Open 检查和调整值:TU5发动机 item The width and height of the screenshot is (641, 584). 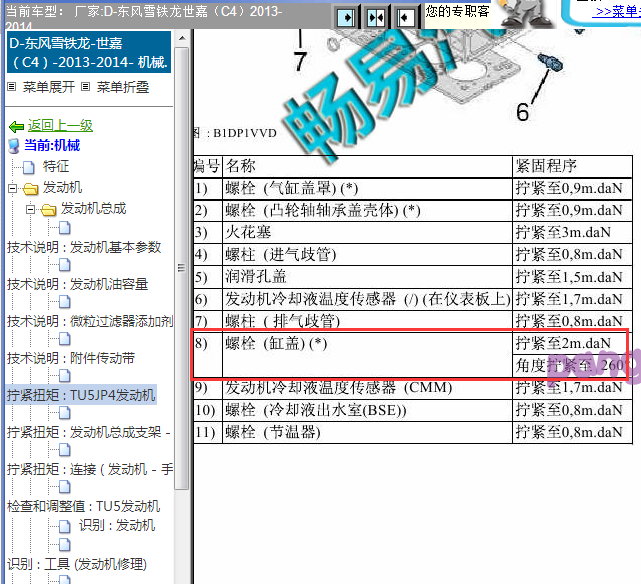(83, 506)
